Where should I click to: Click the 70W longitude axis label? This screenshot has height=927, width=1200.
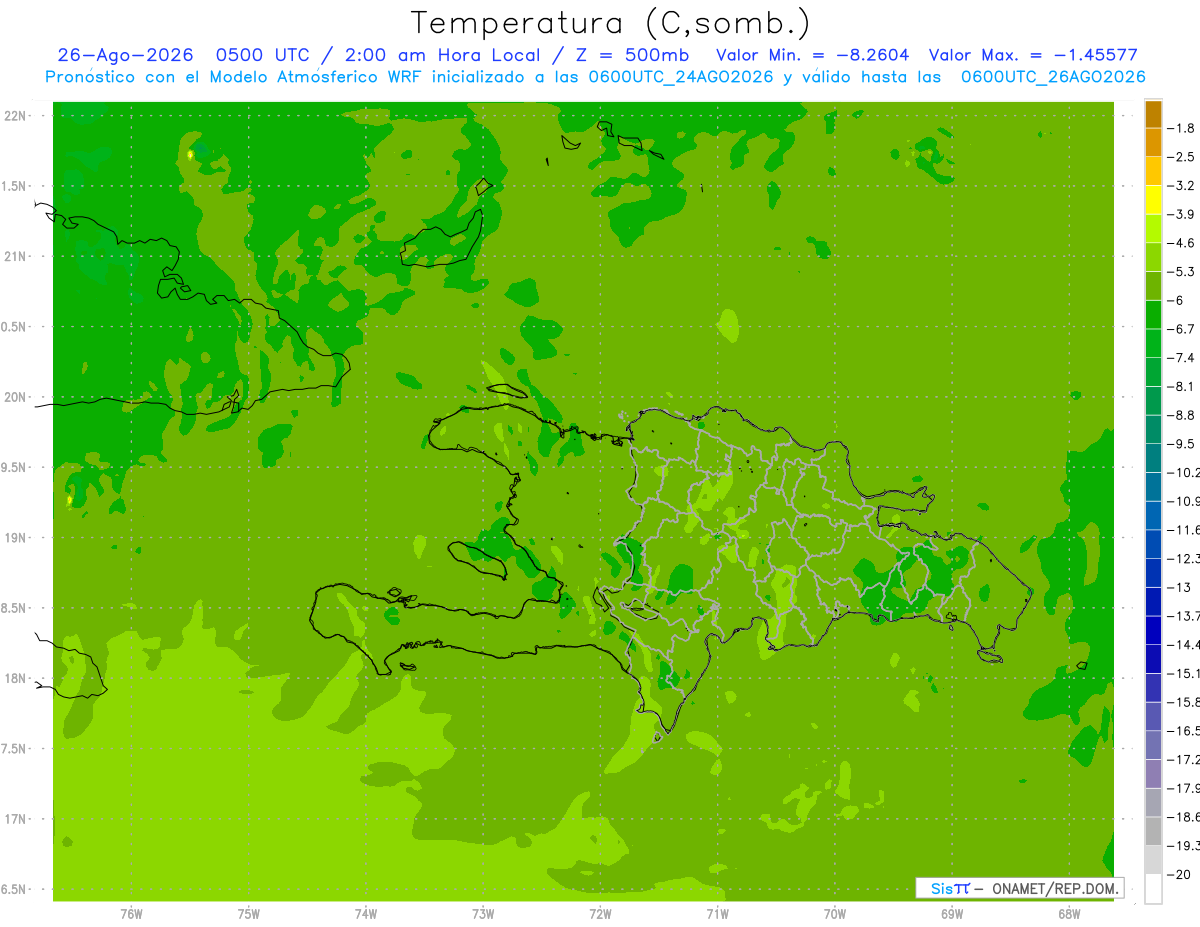tap(835, 914)
